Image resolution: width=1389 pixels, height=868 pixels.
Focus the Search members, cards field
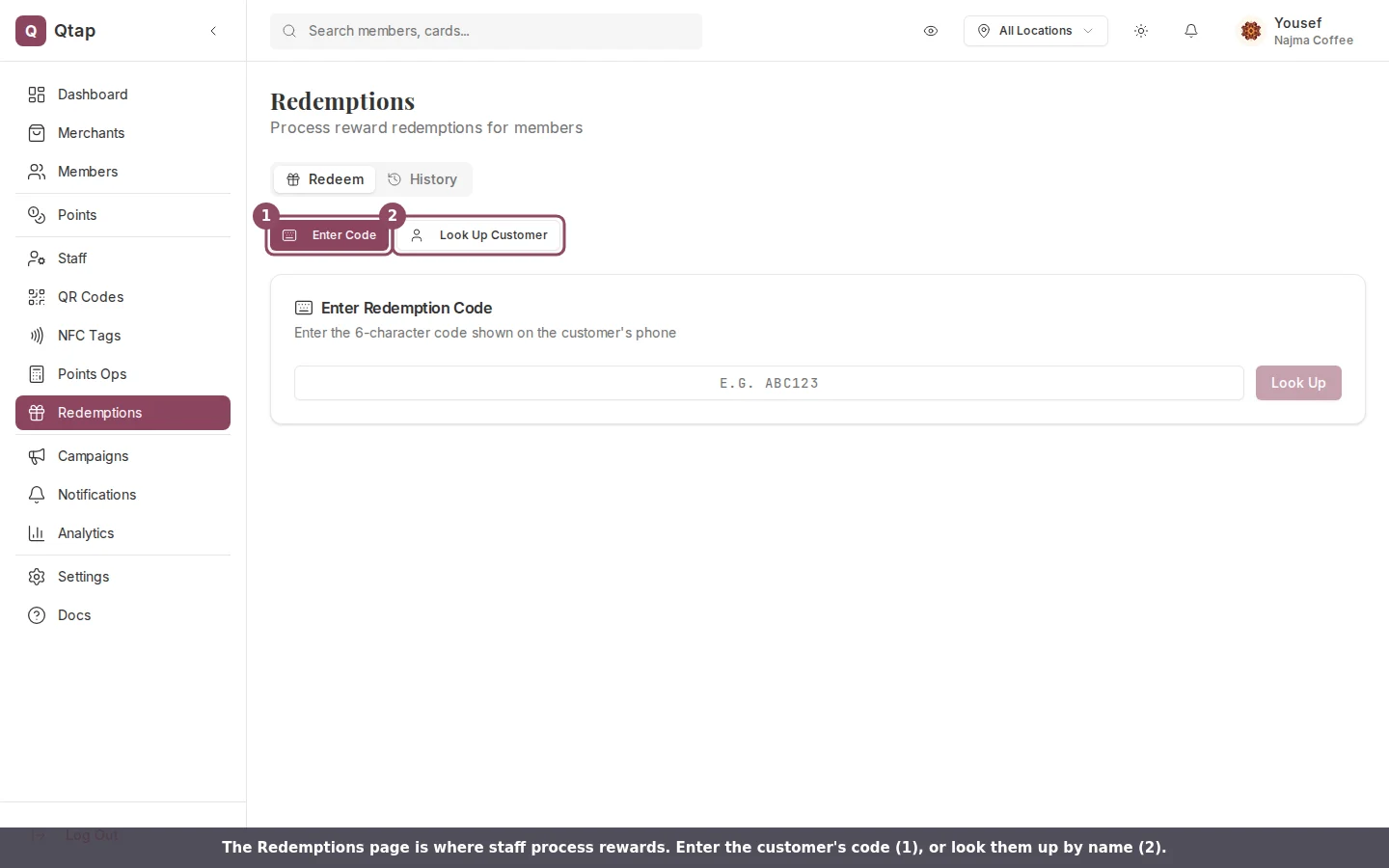[x=486, y=31]
